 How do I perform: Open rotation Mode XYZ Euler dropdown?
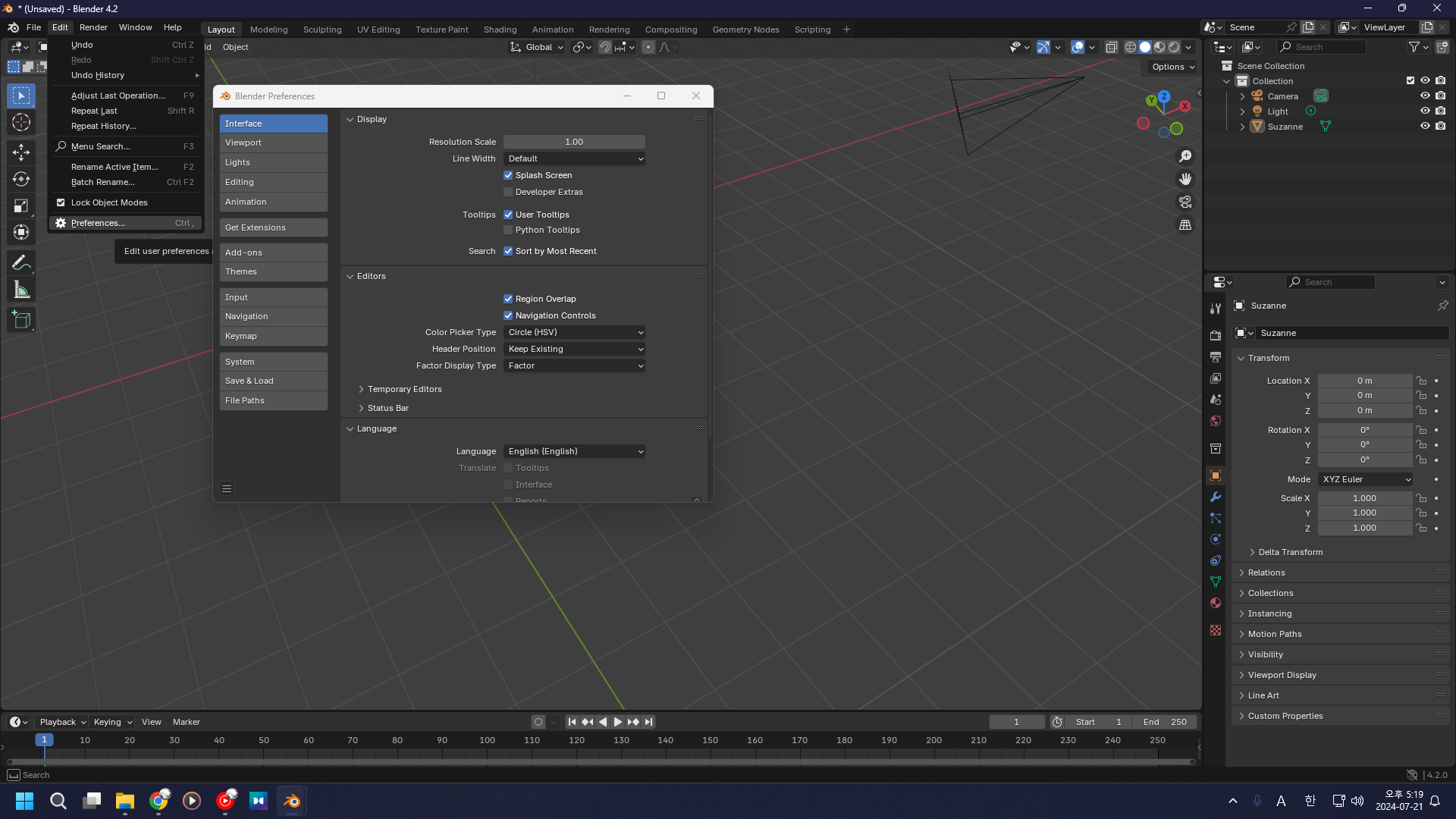point(1366,479)
